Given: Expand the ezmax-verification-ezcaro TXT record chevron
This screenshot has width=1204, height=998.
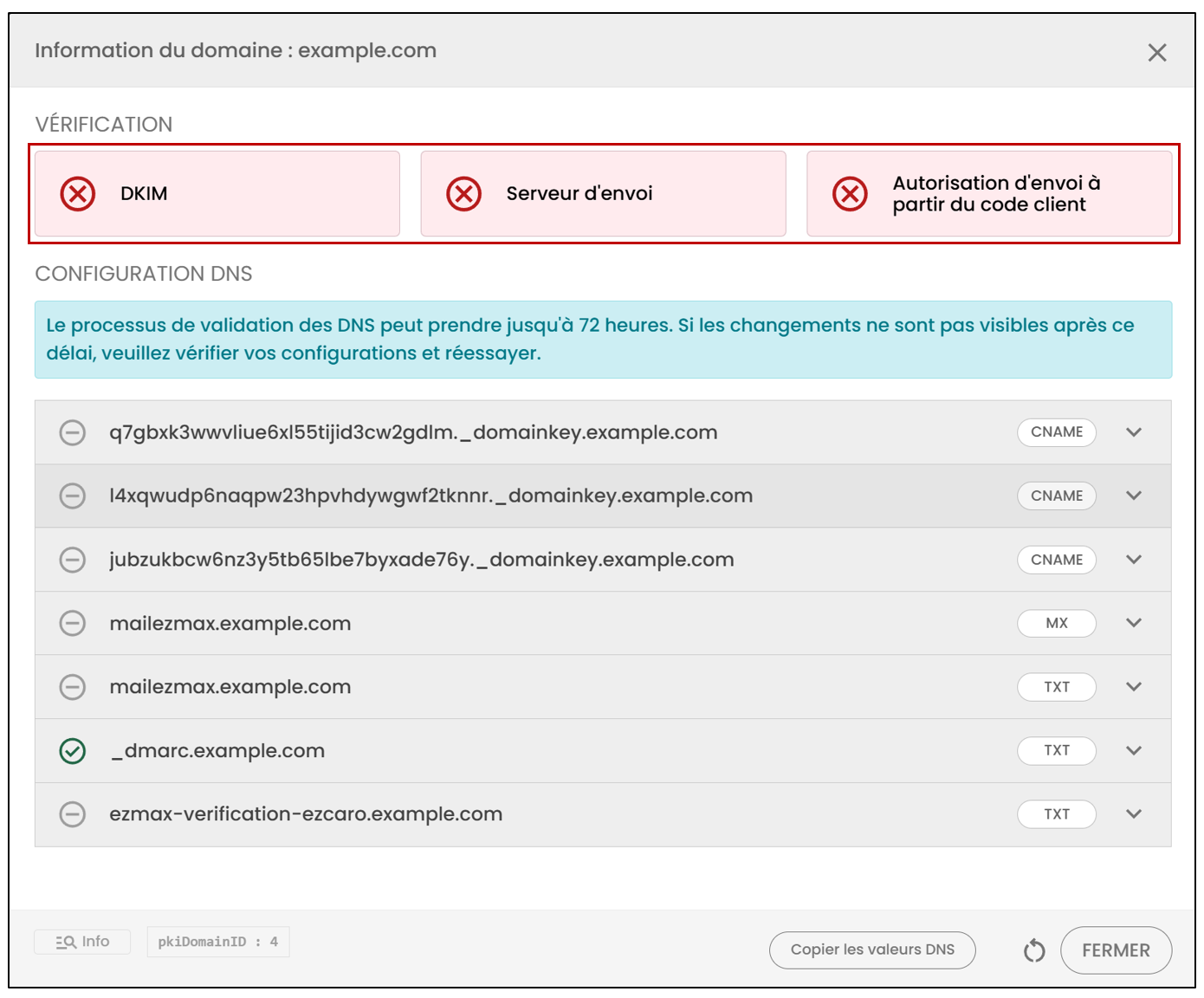Looking at the screenshot, I should point(1134,814).
